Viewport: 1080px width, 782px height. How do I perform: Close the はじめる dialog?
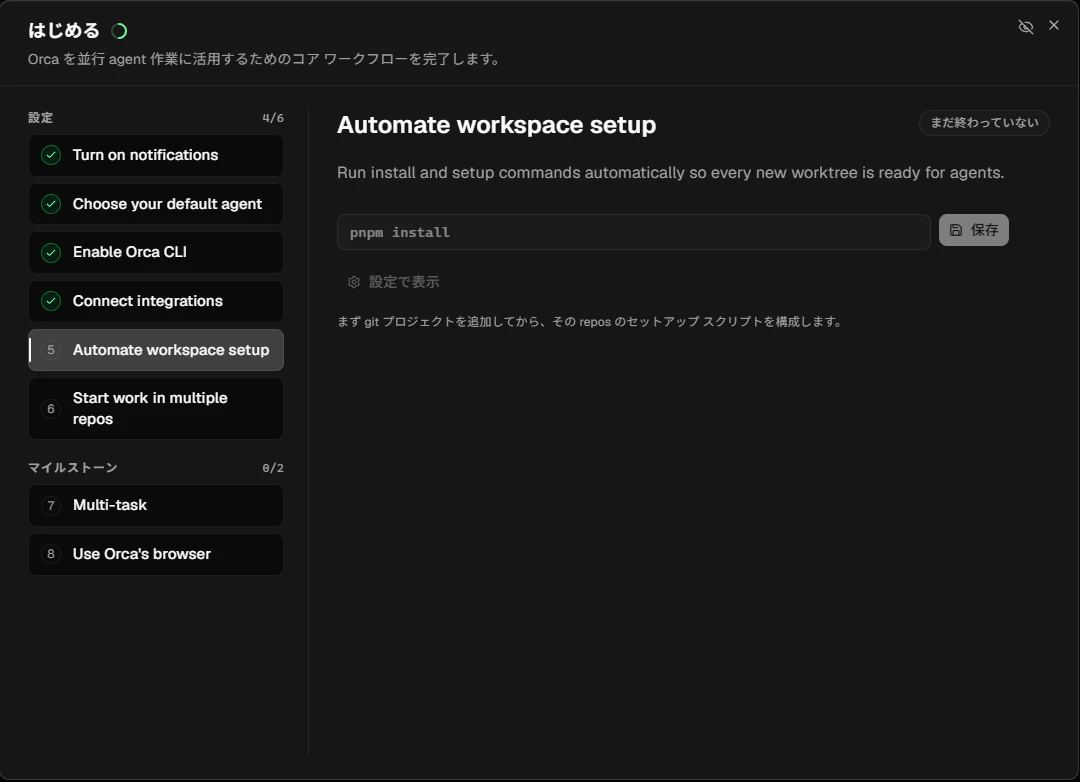(x=1054, y=25)
